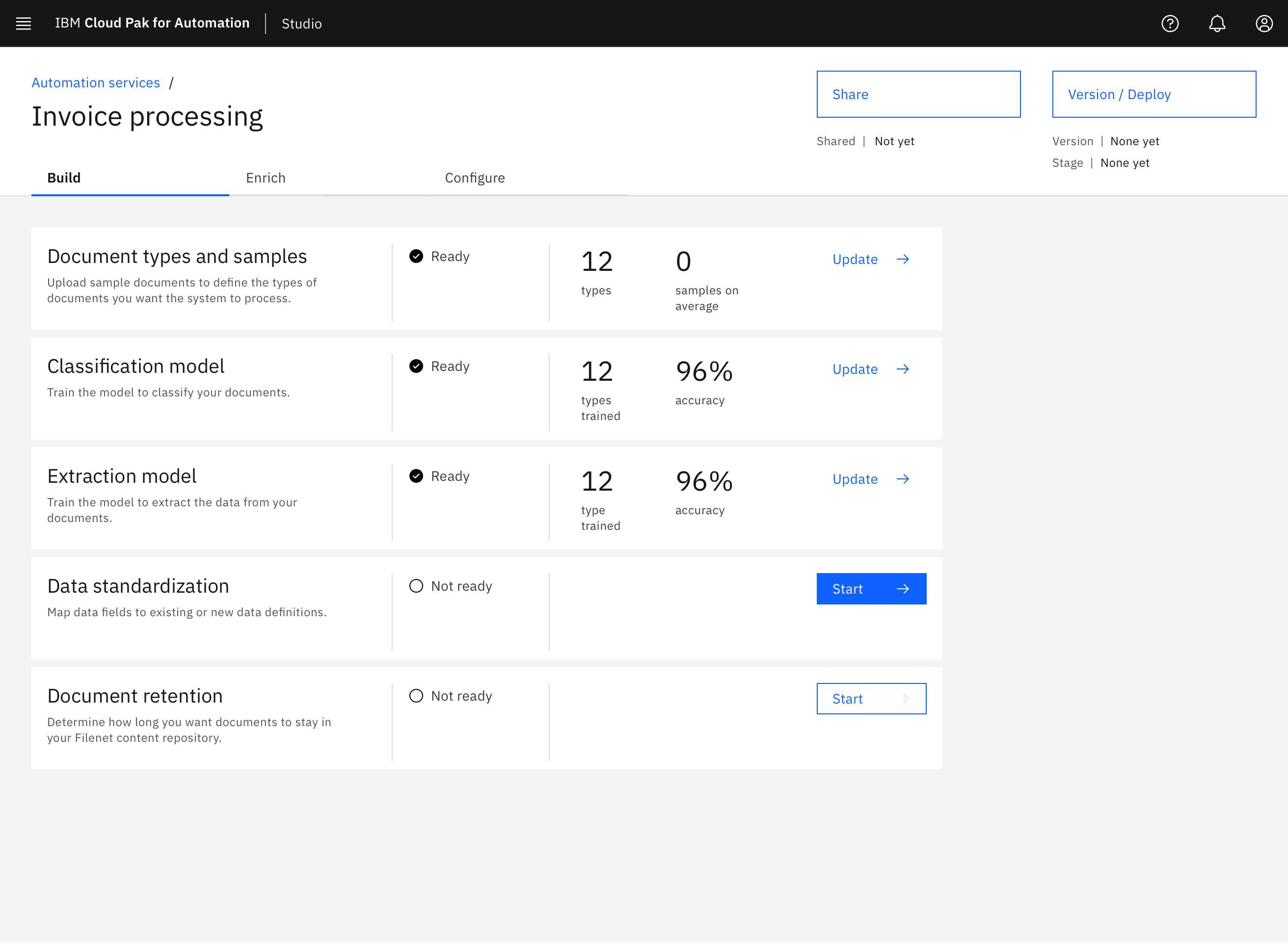Open the notifications bell
Screen dimensions: 1288x943
pyautogui.click(x=1217, y=24)
